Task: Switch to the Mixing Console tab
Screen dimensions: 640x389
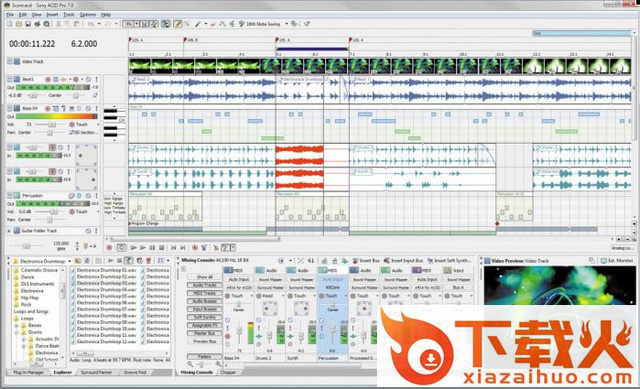Action: (197, 373)
